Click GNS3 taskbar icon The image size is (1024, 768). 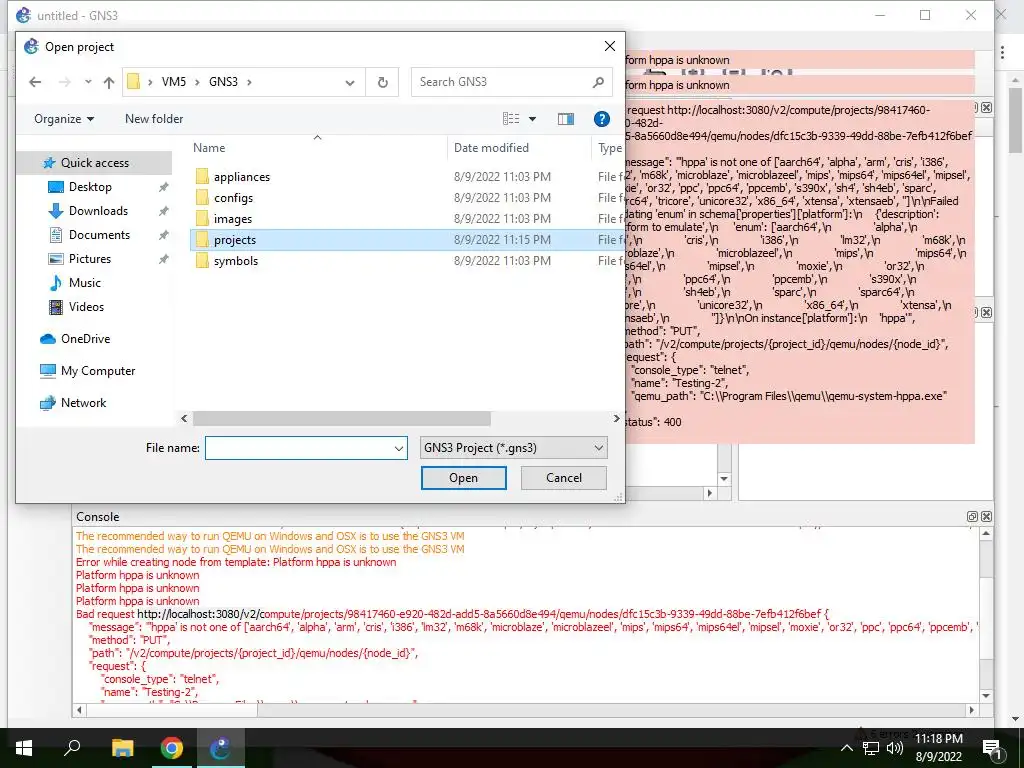click(220, 748)
